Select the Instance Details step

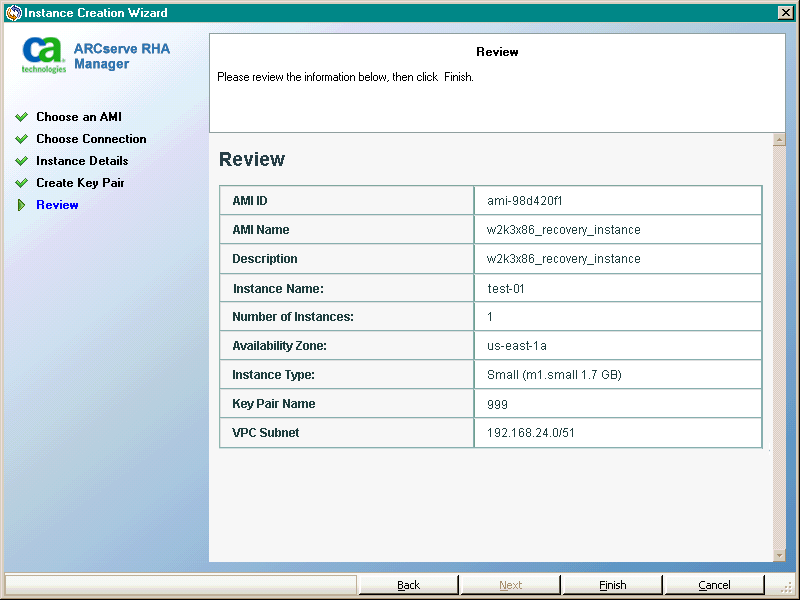pyautogui.click(x=82, y=161)
